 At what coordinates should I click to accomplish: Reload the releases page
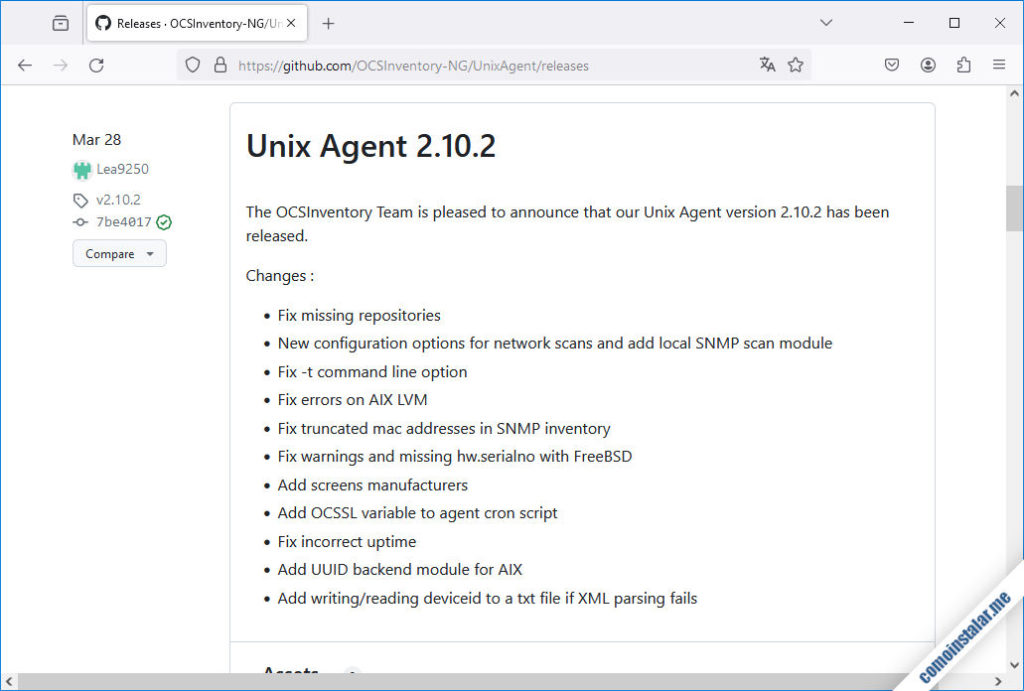point(96,64)
